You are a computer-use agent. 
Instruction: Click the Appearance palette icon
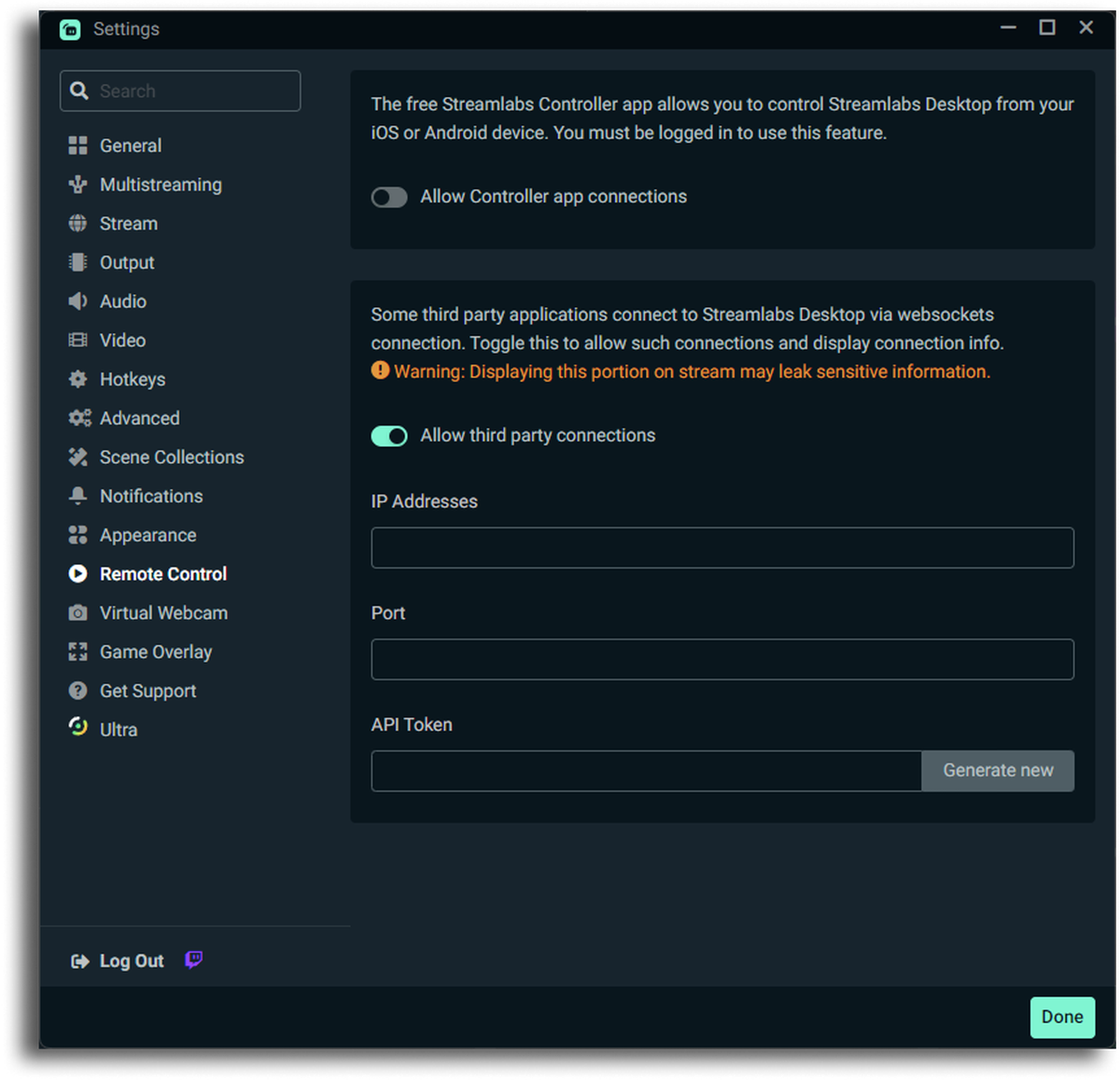click(x=77, y=535)
